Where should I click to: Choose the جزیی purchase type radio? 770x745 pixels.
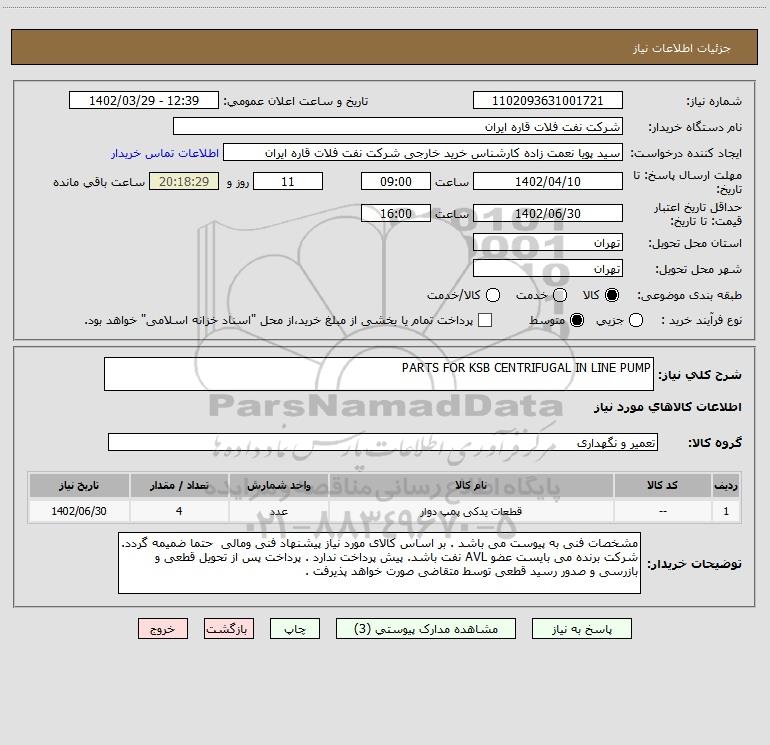point(636,320)
